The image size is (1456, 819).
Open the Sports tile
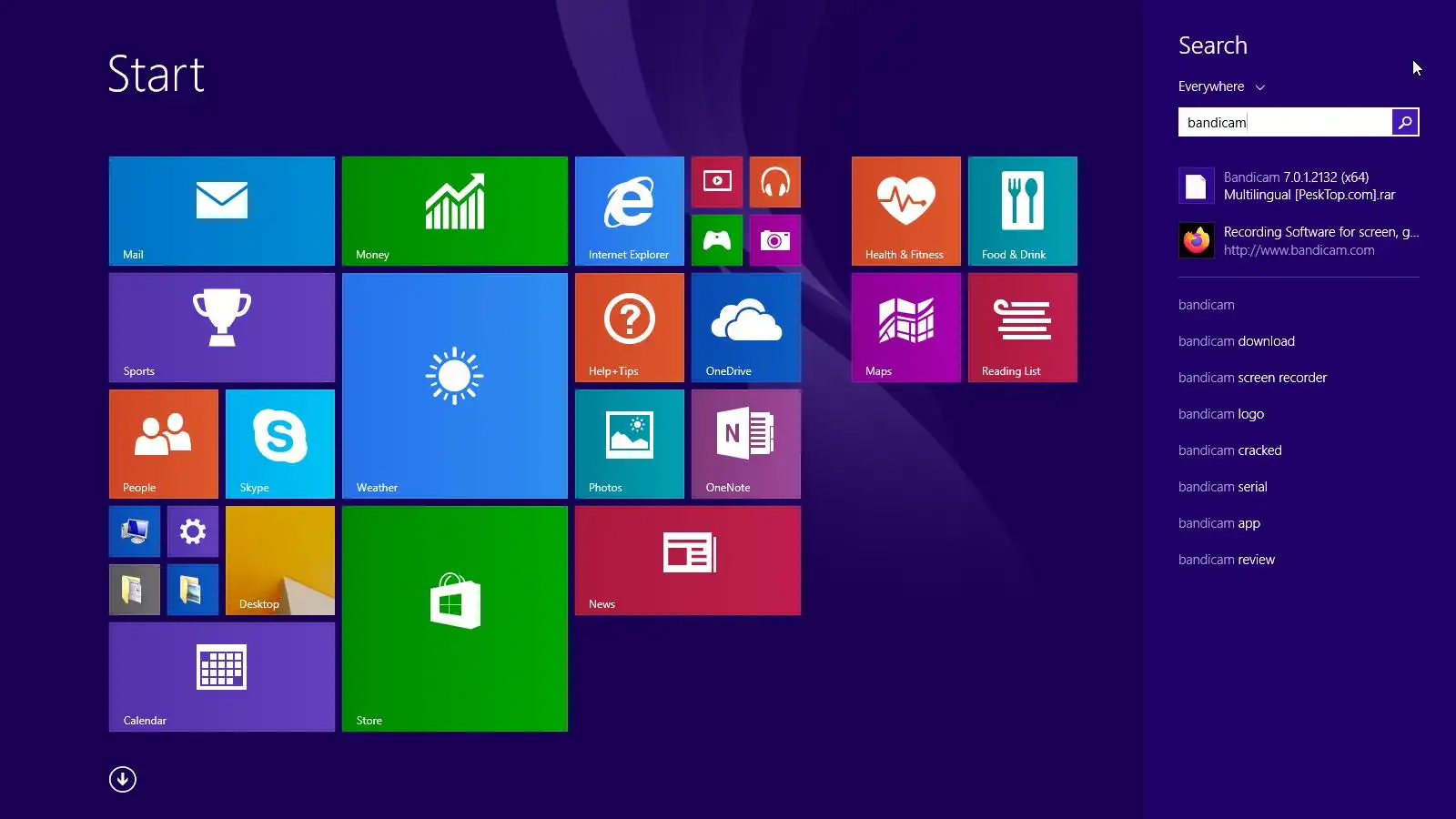pyautogui.click(x=222, y=328)
